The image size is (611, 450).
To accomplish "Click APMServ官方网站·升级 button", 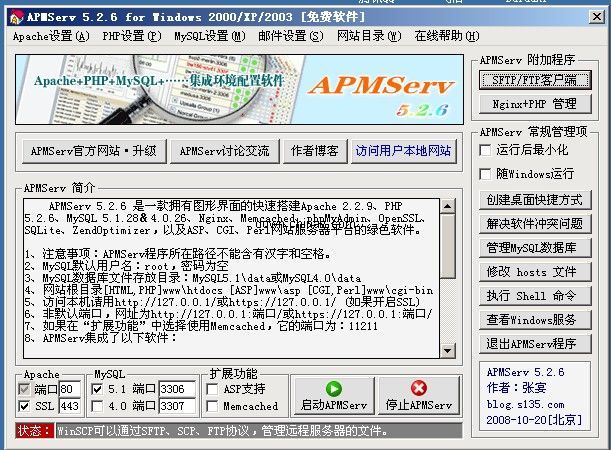I will coord(94,151).
